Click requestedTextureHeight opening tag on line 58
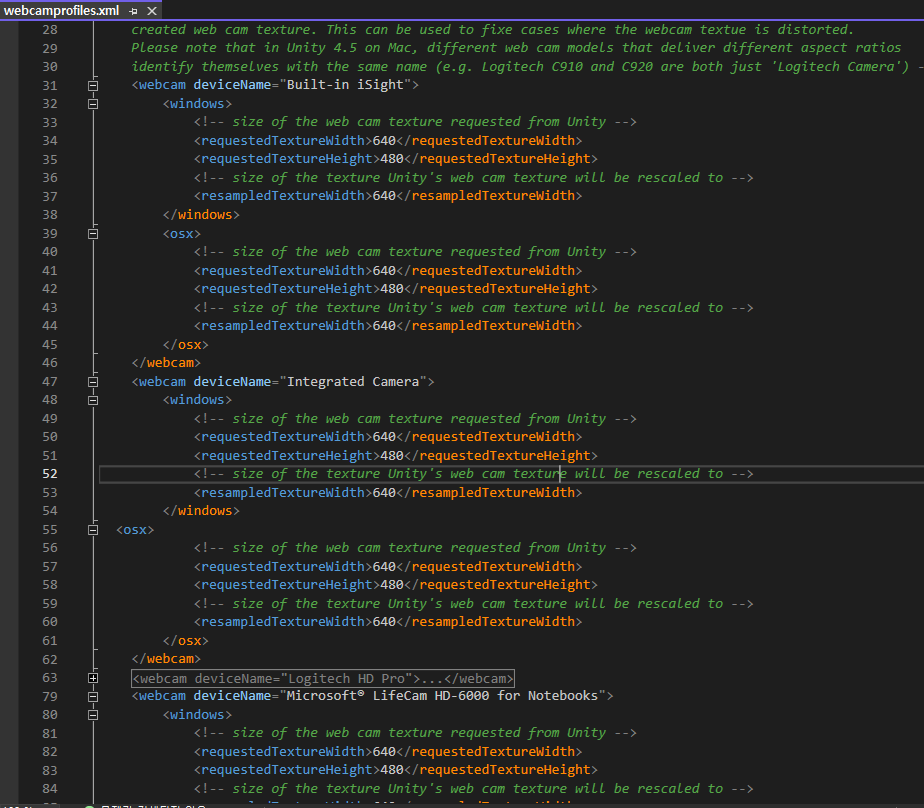 [x=287, y=585]
